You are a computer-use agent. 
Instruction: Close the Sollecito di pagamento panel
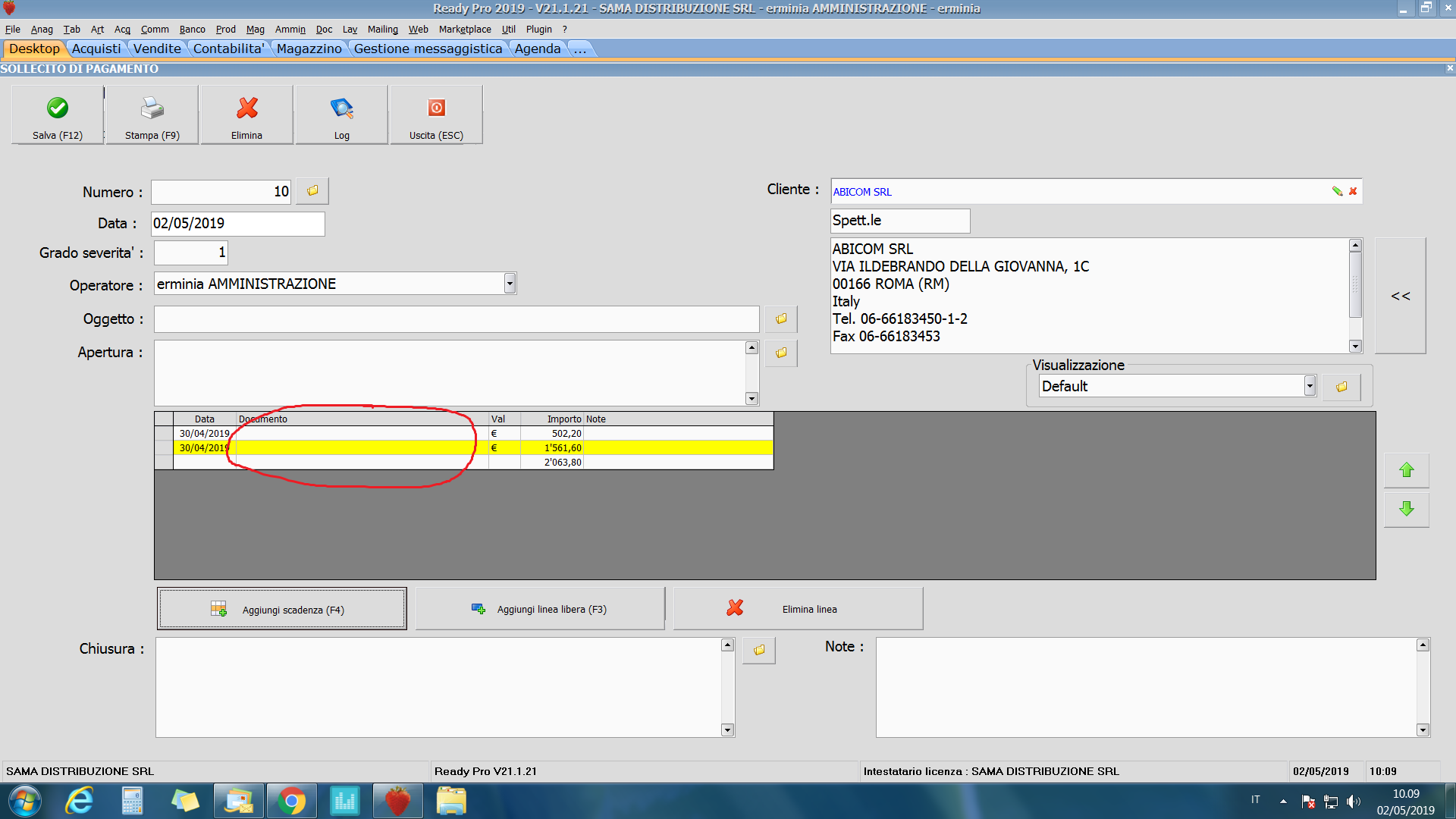[x=1449, y=68]
